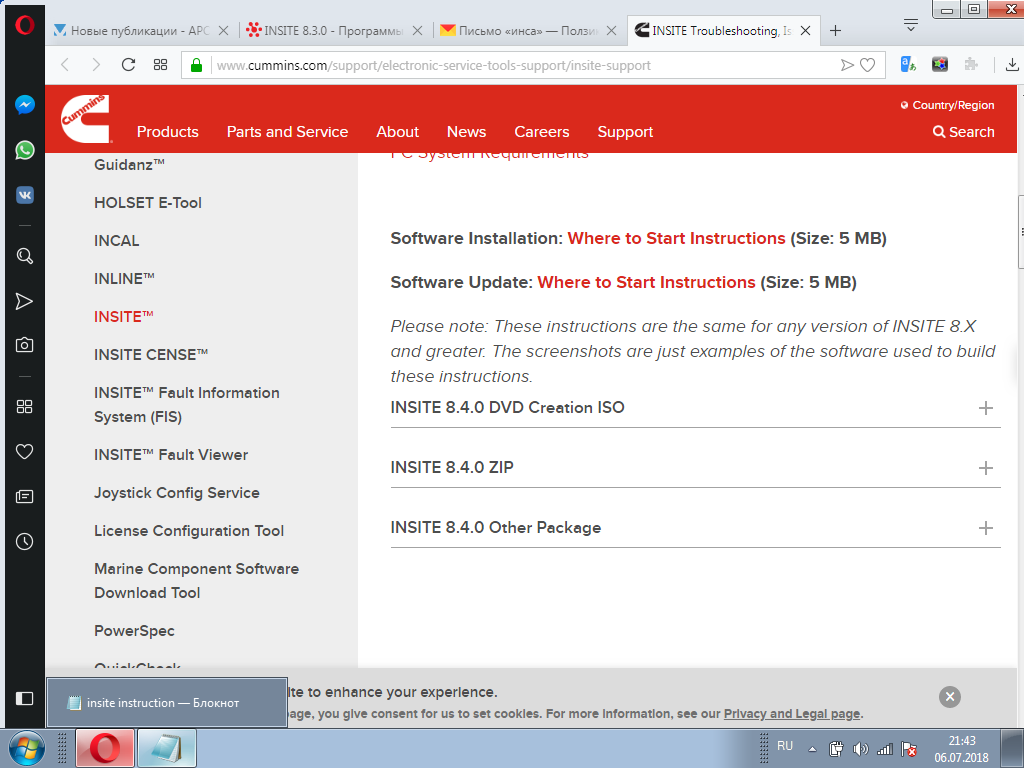The height and width of the screenshot is (768, 1024).
Task: Go to Guidanz page in sidebar
Action: (x=129, y=165)
